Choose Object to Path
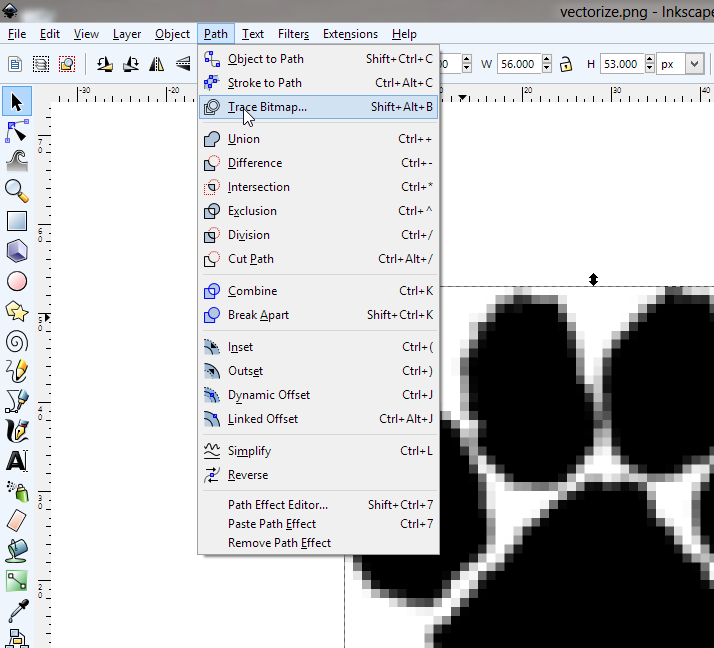Viewport: 714px width, 648px height. tap(318, 59)
